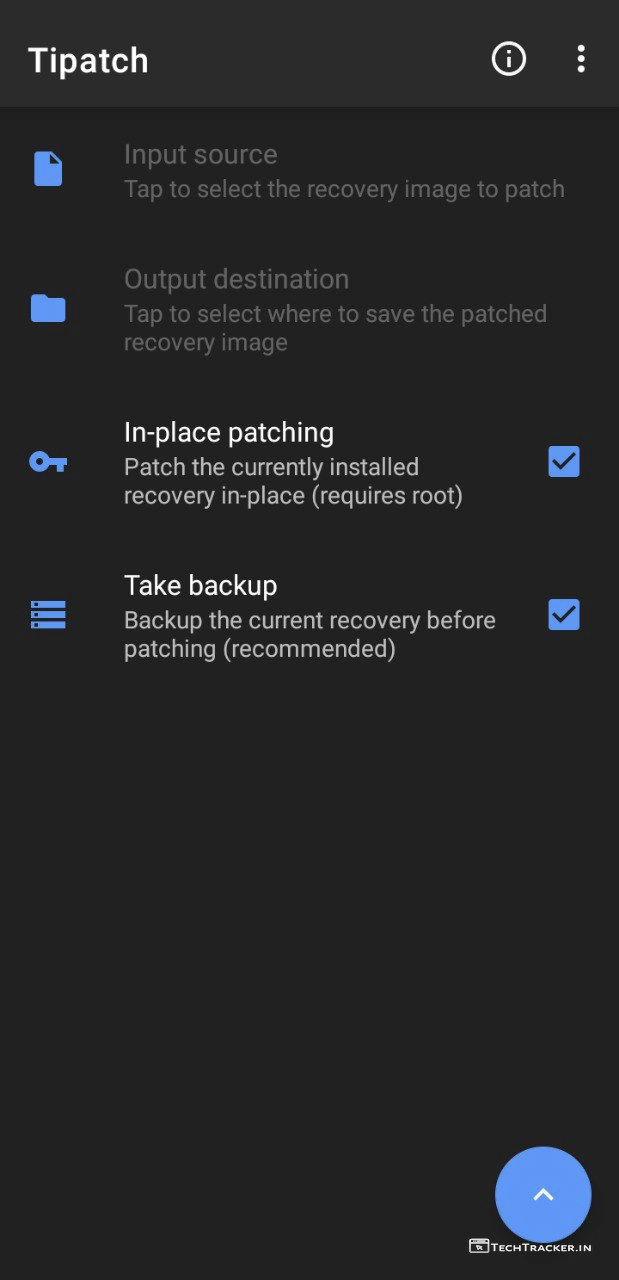Uncheck the Take backup checkbox

(x=564, y=614)
